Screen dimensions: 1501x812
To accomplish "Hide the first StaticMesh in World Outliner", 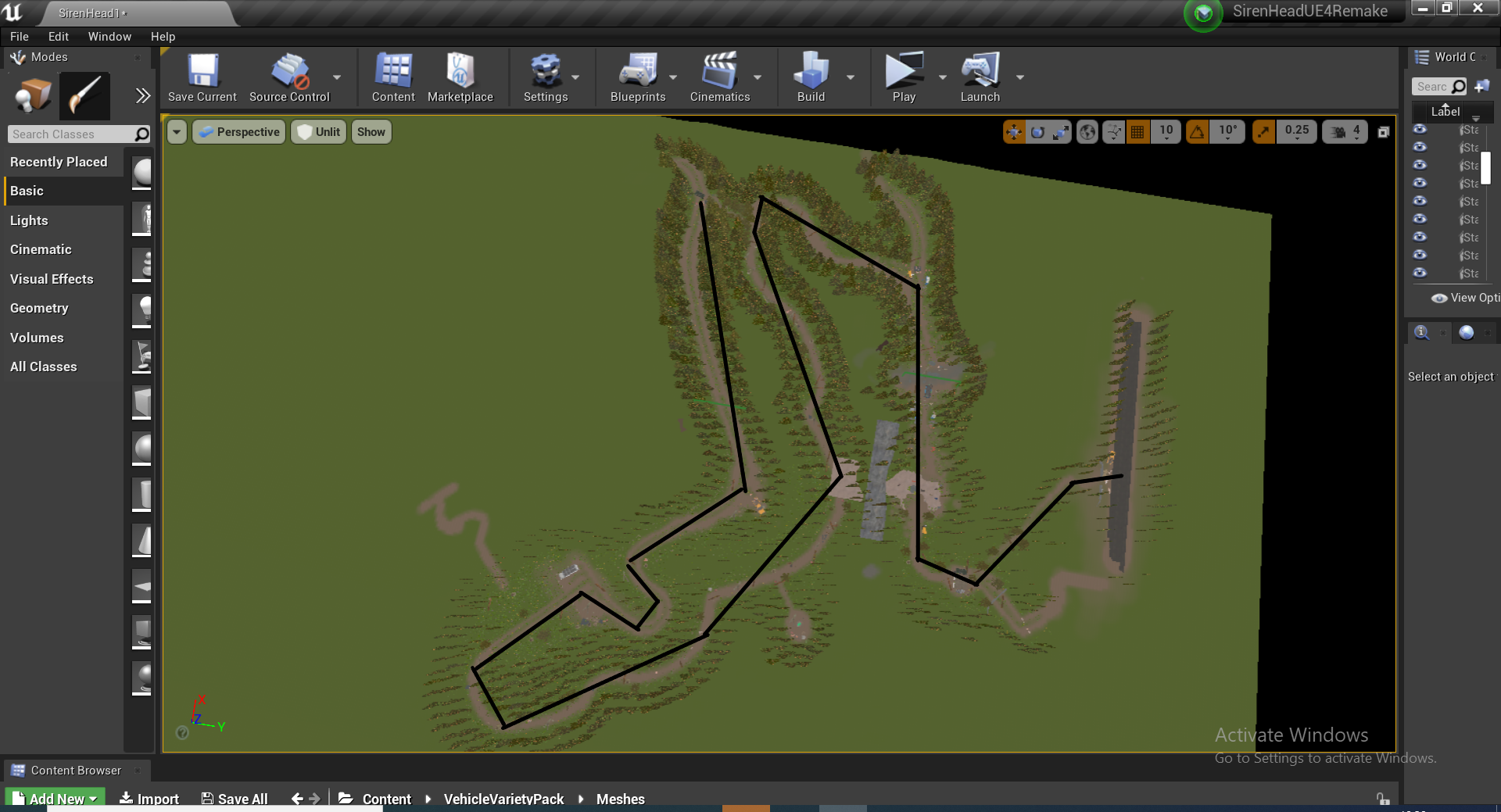I will 1420,129.
